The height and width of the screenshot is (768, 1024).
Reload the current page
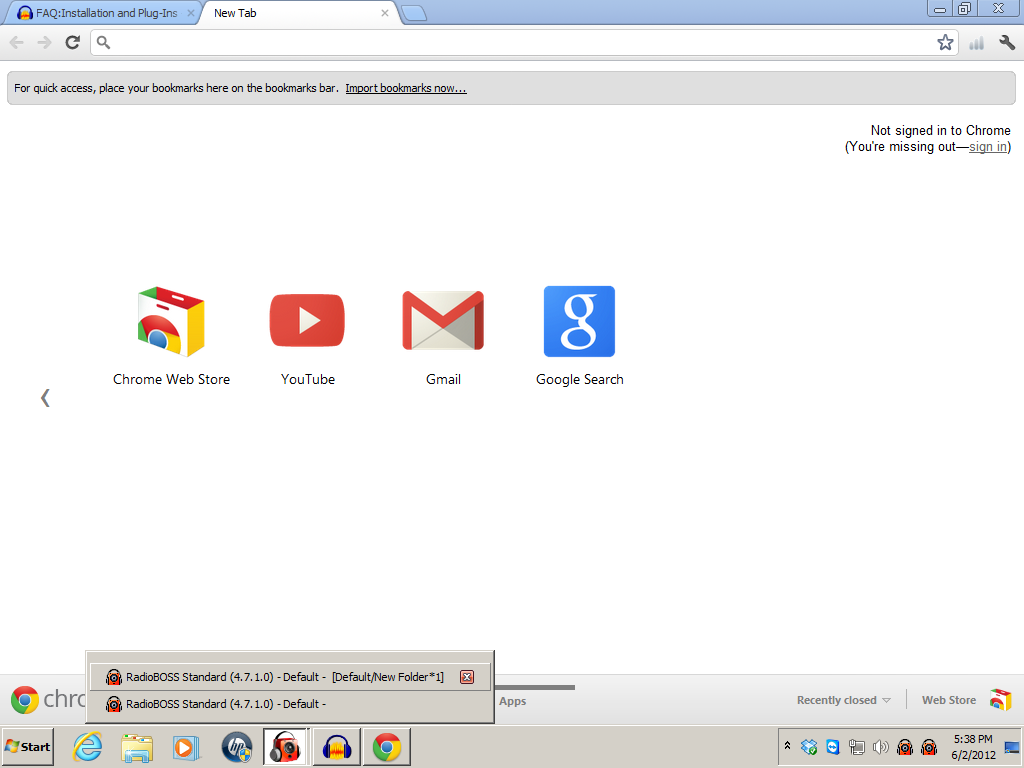pos(72,42)
